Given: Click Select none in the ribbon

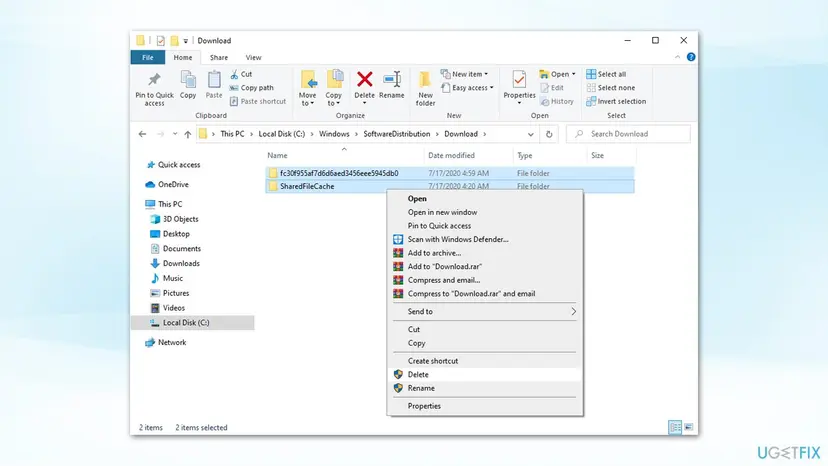Looking at the screenshot, I should (611, 88).
